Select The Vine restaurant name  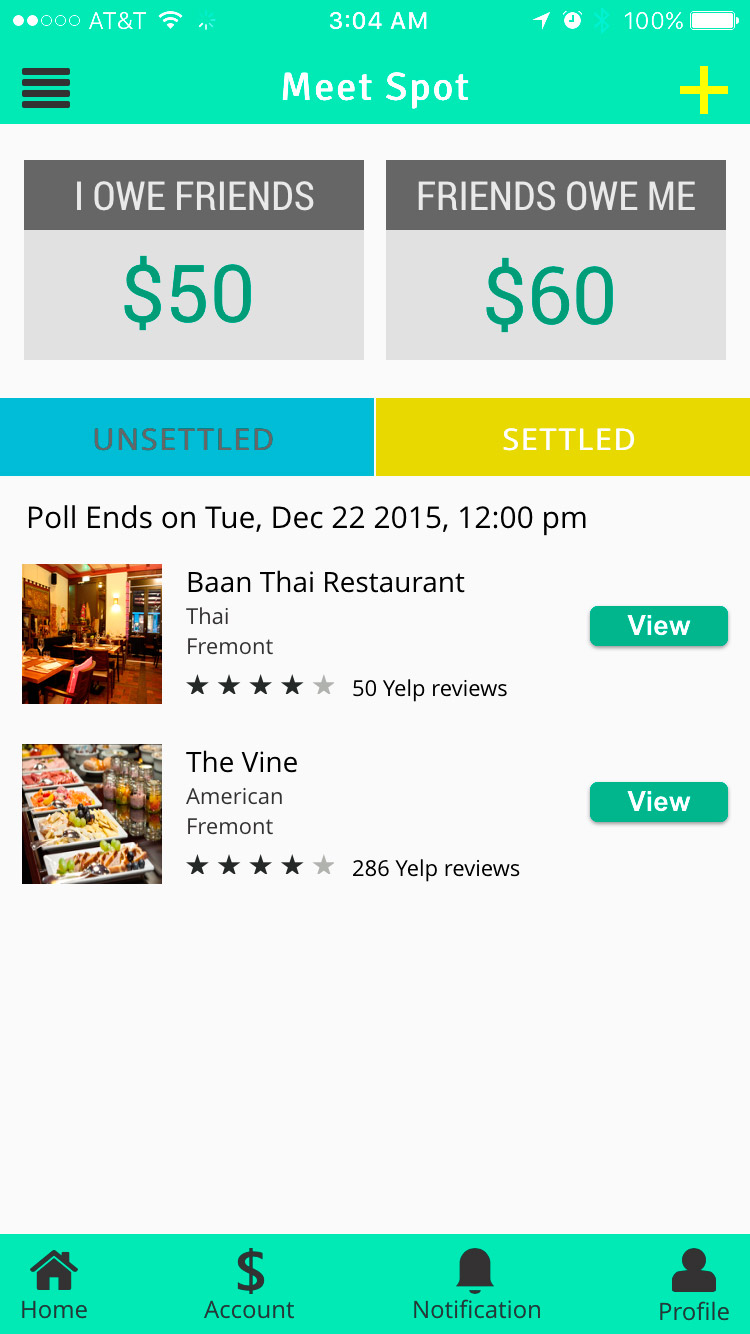[242, 762]
